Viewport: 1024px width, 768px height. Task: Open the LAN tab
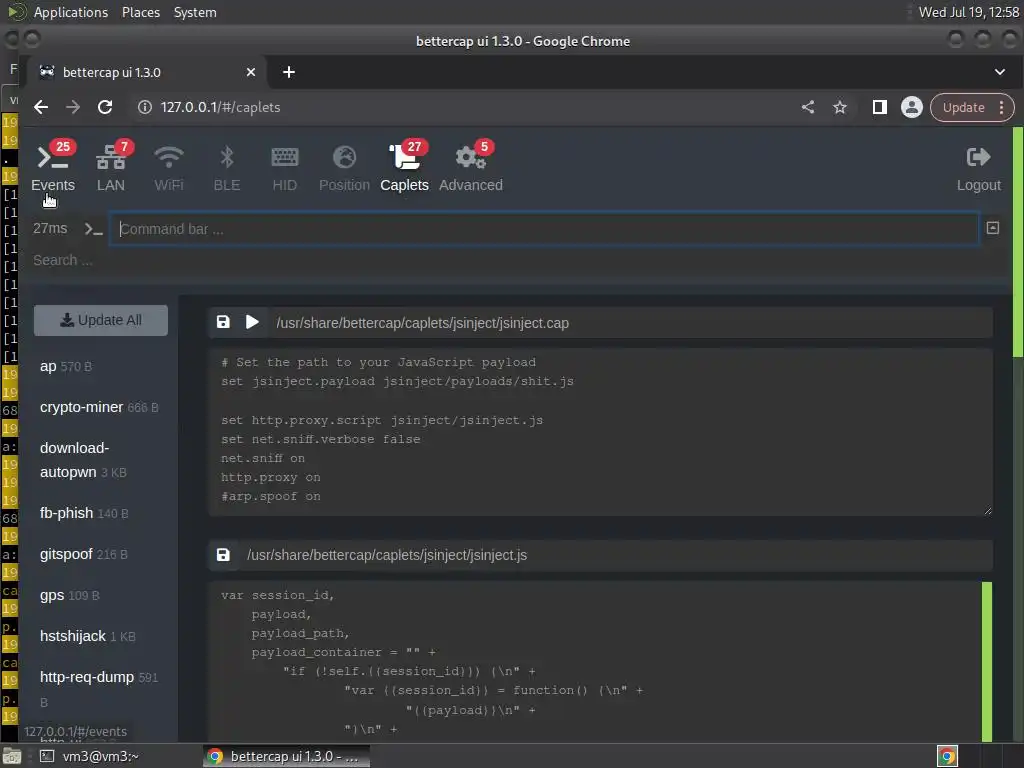(111, 167)
